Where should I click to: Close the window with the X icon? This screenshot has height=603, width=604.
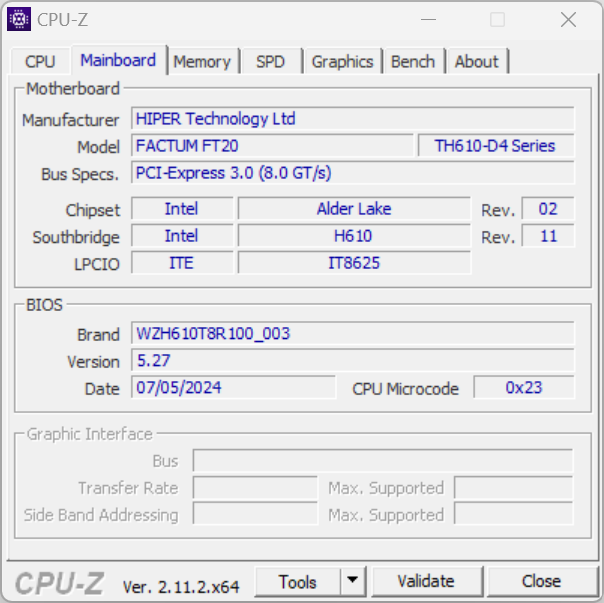569,19
